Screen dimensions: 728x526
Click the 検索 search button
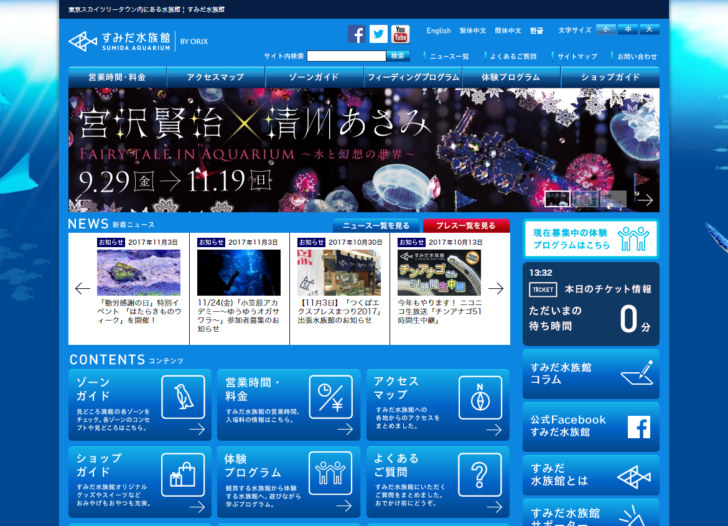pos(398,56)
